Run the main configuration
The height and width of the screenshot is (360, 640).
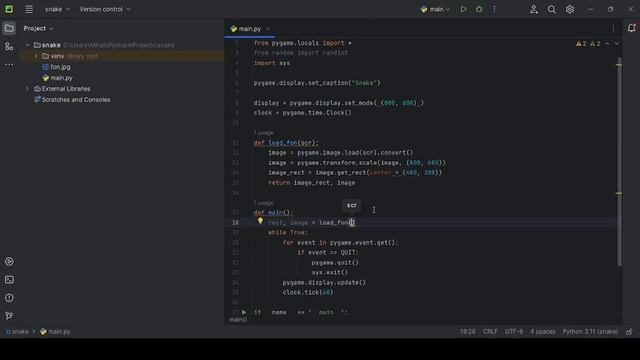(463, 9)
